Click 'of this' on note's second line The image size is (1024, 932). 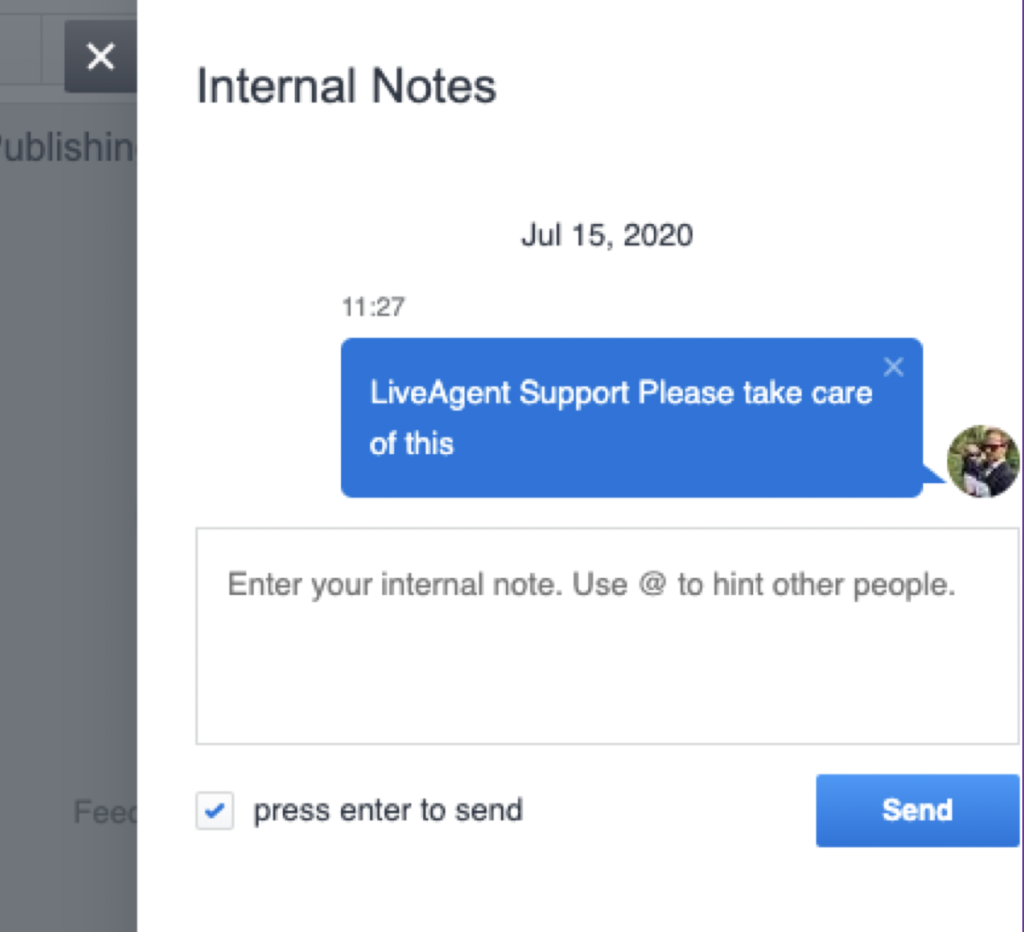tap(411, 443)
